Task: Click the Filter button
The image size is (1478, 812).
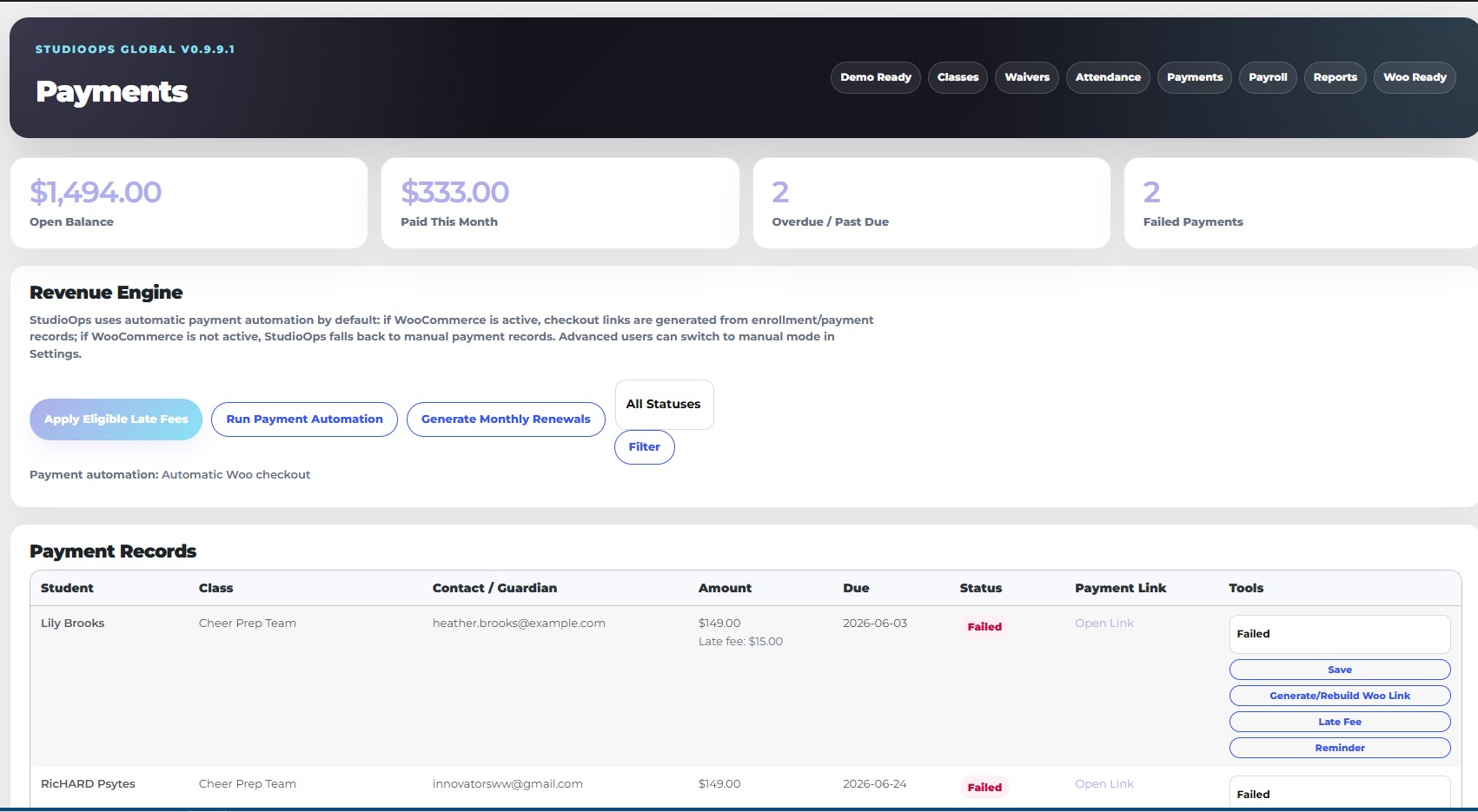Action: 644,447
